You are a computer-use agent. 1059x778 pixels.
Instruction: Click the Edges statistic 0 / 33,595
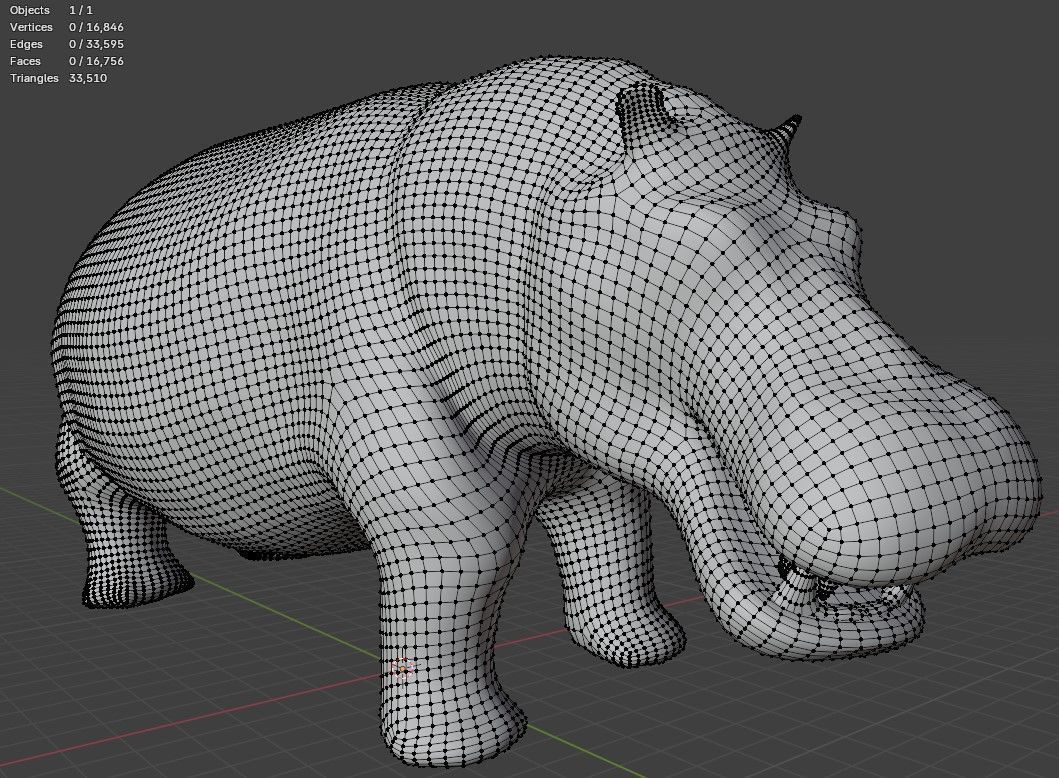pyautogui.click(x=96, y=44)
